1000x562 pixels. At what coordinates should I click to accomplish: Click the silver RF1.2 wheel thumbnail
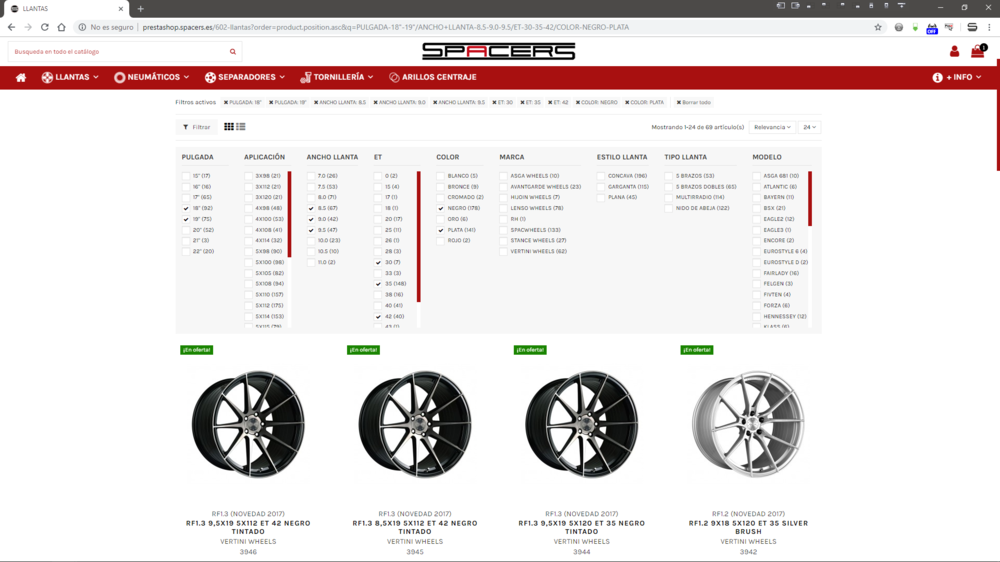pyautogui.click(x=748, y=424)
